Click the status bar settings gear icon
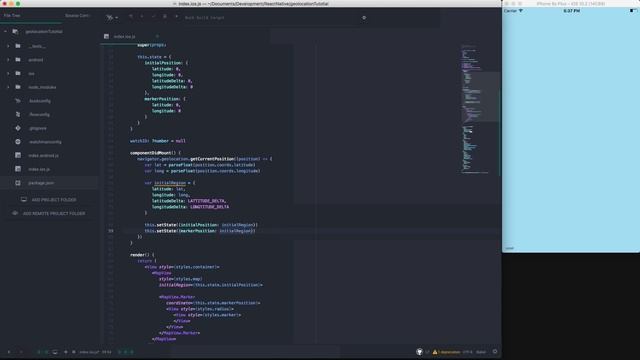The image size is (640, 360). 495,351
